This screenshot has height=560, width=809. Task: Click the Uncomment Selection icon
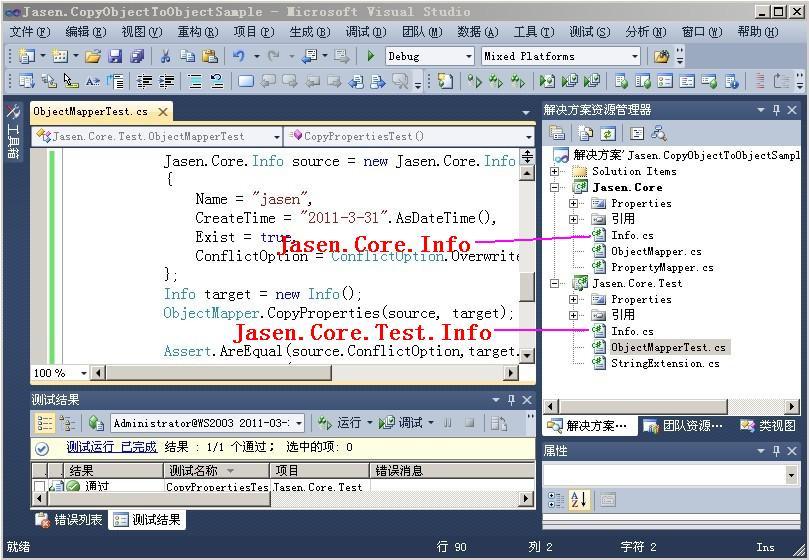[217, 81]
